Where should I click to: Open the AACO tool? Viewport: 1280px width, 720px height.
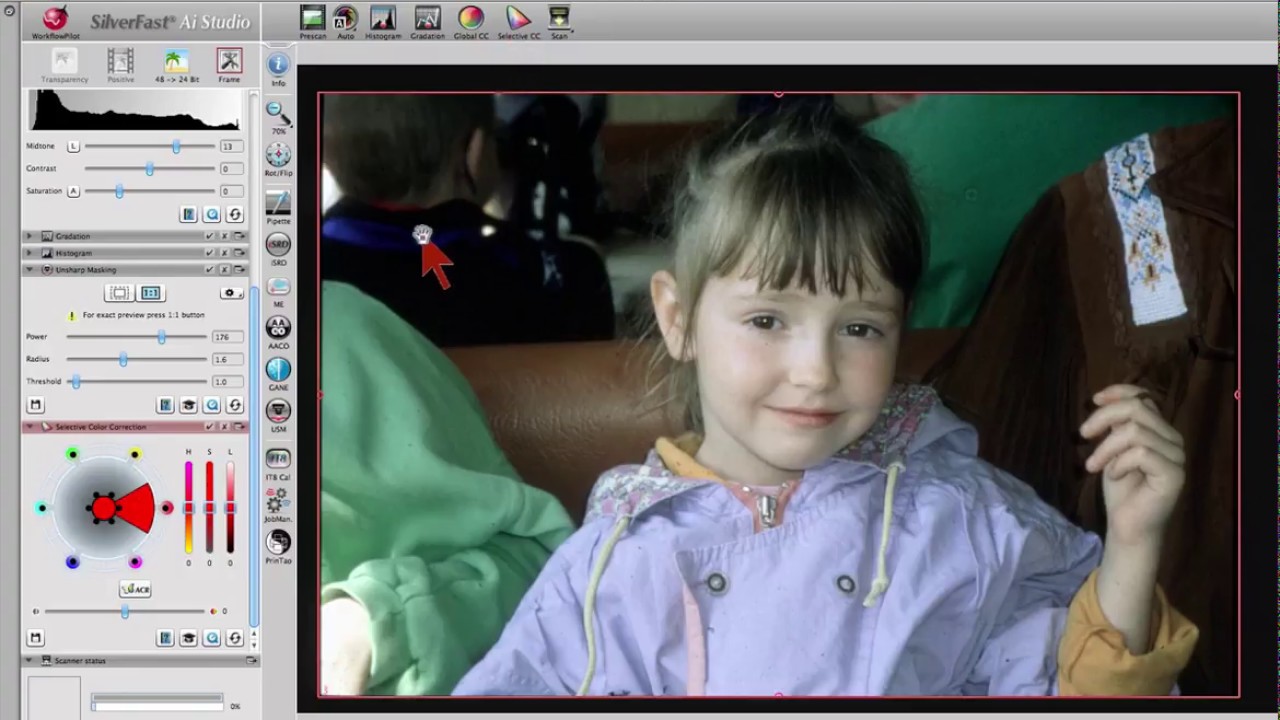point(278,332)
